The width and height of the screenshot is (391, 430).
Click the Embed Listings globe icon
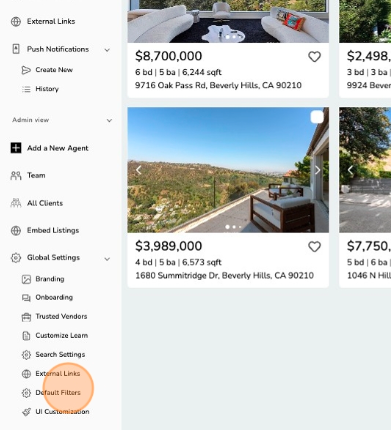[16, 230]
